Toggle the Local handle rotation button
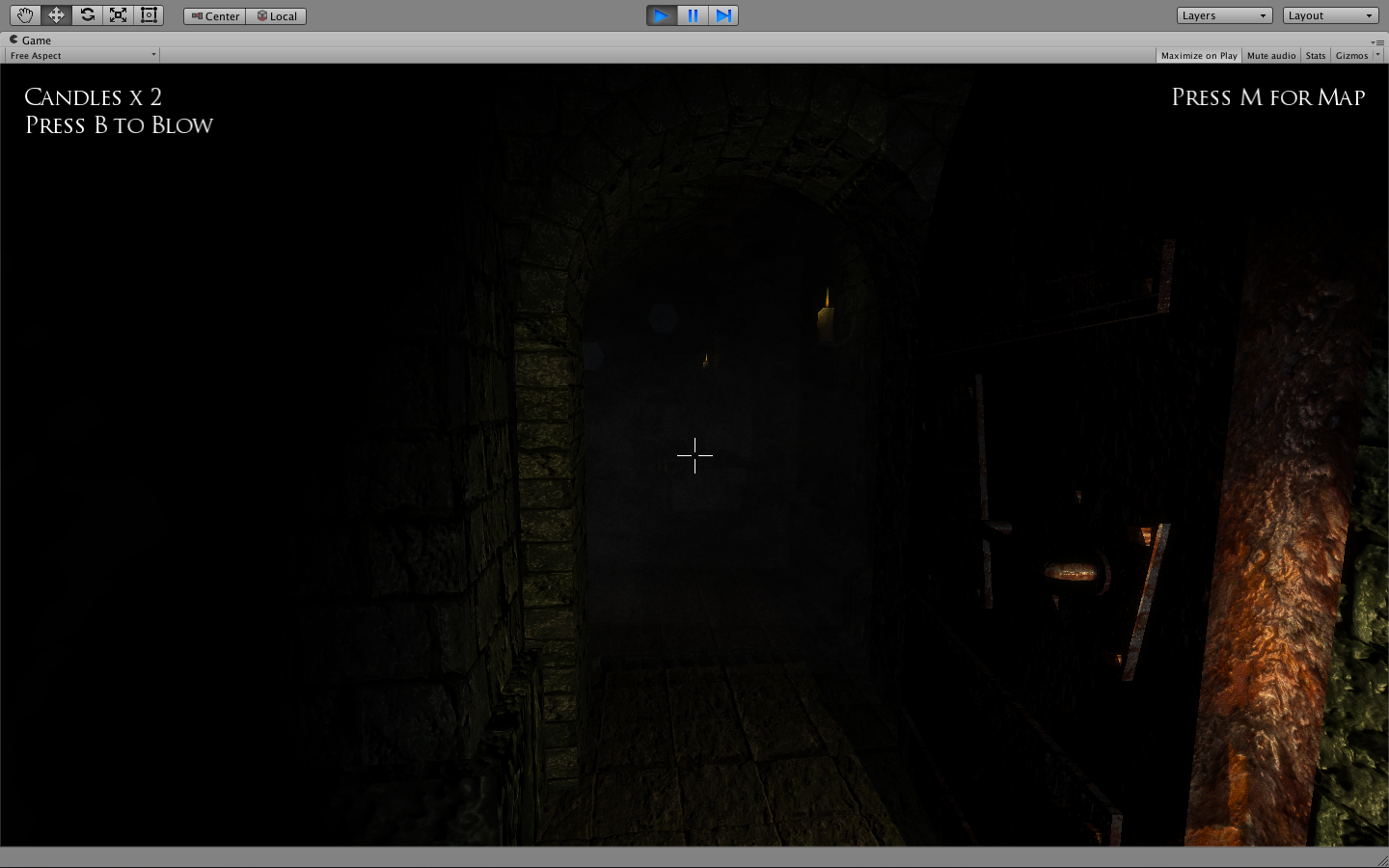 [276, 16]
